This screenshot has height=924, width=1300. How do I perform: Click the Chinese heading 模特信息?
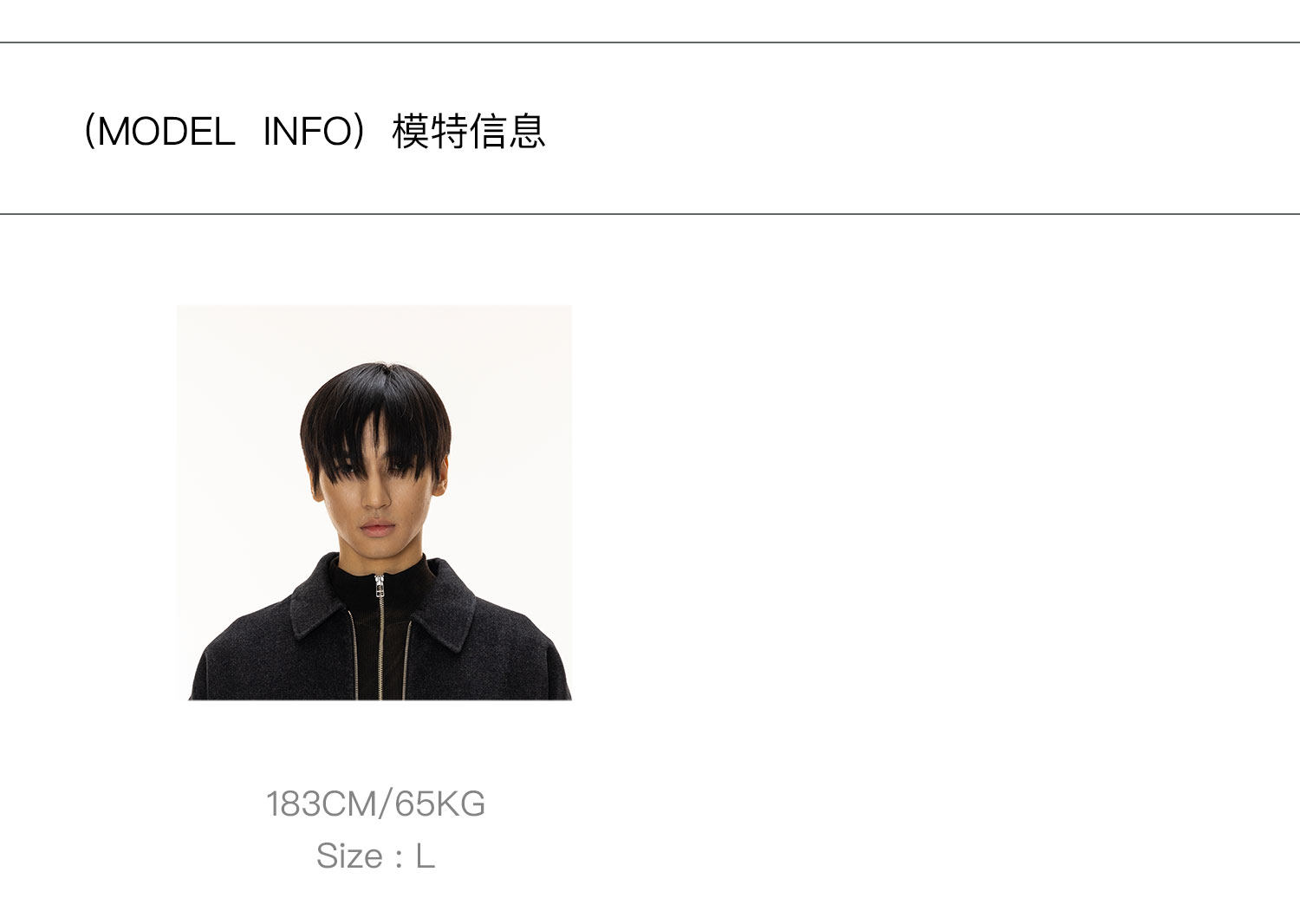coord(469,132)
